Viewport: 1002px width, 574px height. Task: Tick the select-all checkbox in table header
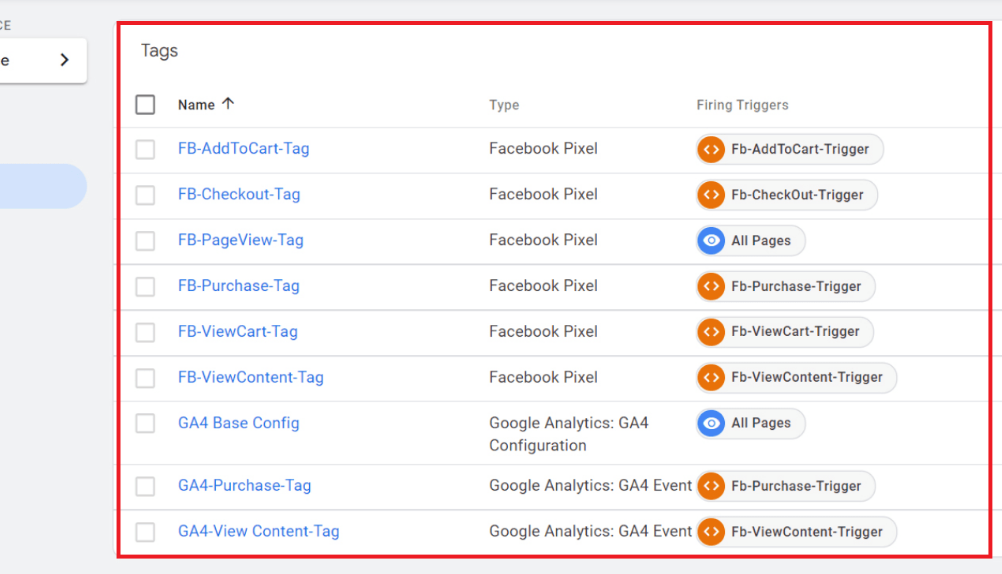click(x=145, y=105)
